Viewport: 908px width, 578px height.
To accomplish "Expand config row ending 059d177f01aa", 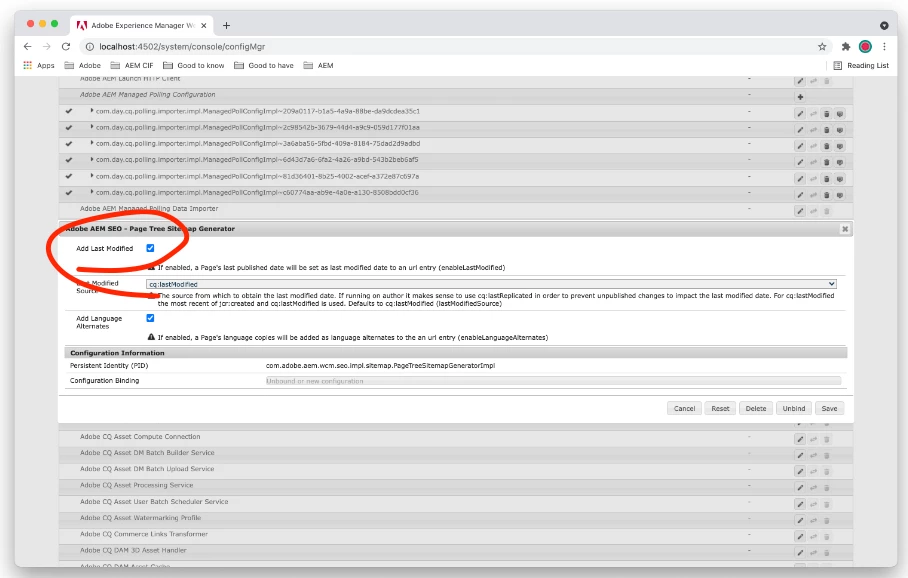I will click(x=91, y=127).
